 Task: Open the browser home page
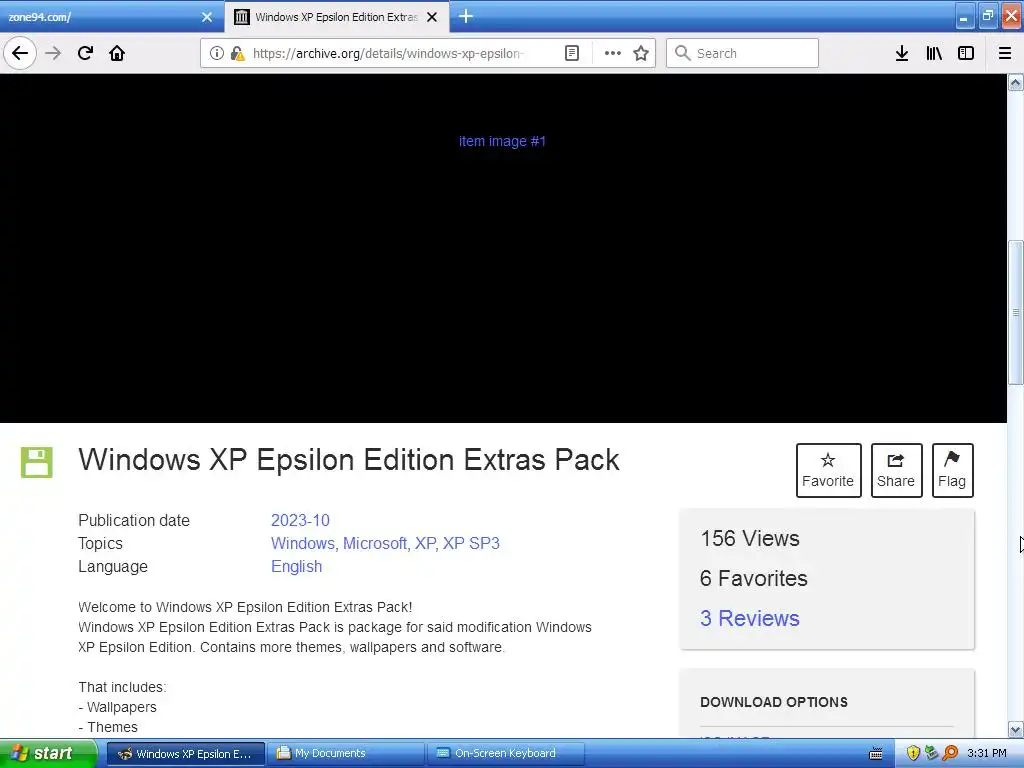click(x=117, y=53)
